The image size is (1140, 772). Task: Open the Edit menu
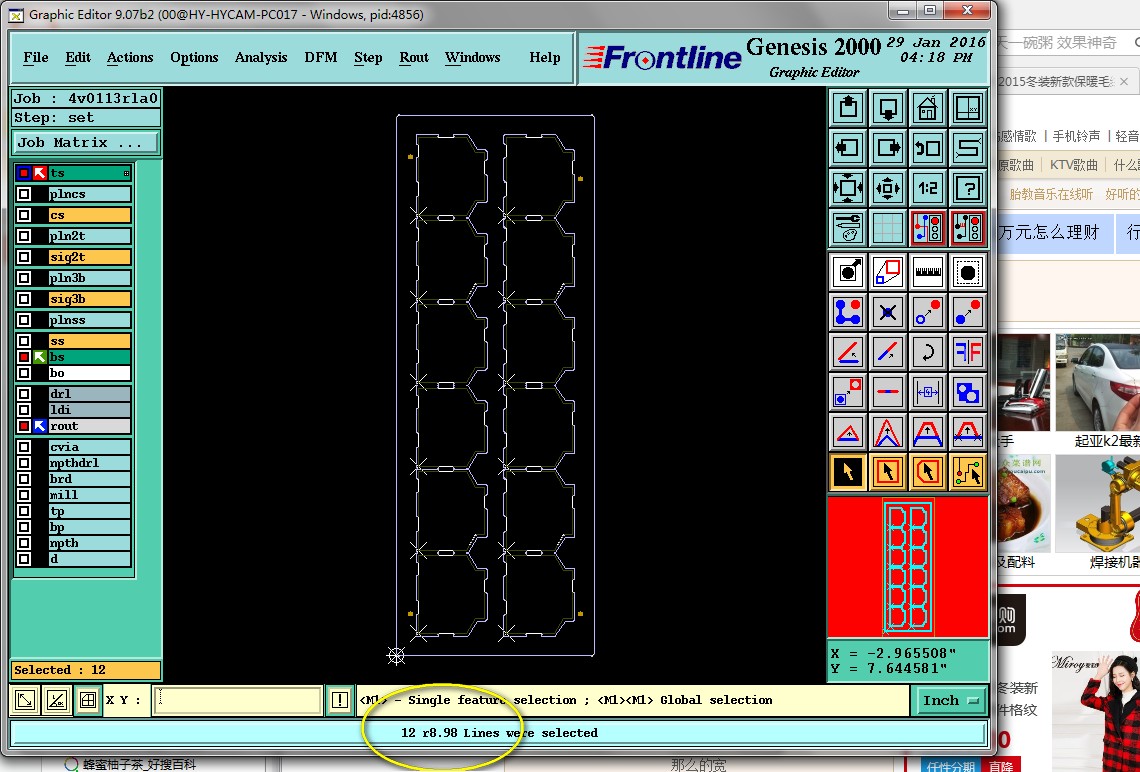pos(78,57)
